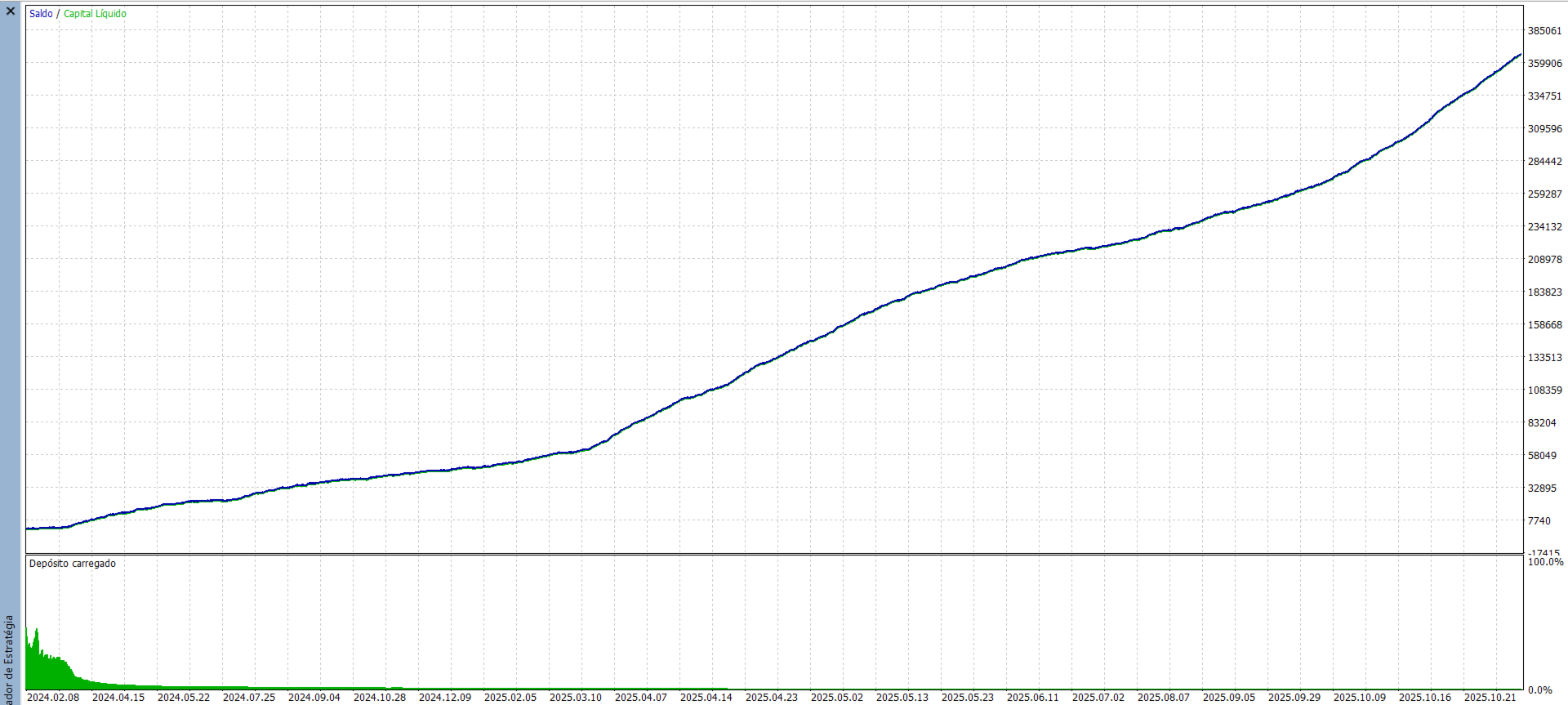Image resolution: width=1568 pixels, height=705 pixels.
Task: Click the 0.0% deposit load label
Action: [x=1540, y=690]
